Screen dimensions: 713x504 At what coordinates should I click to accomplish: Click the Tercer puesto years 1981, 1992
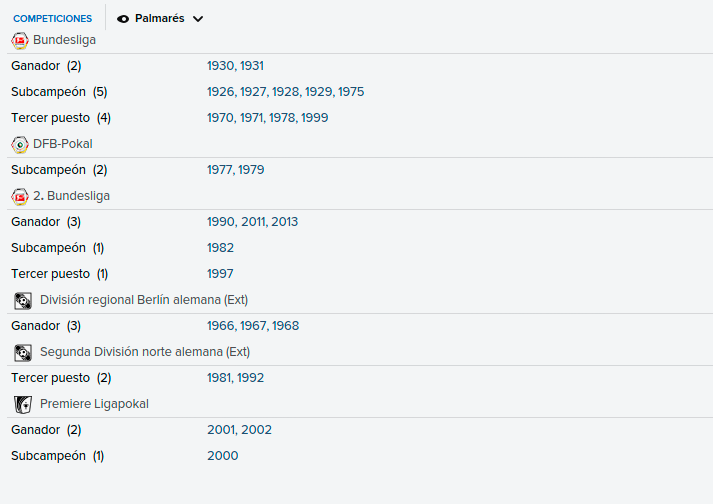(x=235, y=378)
